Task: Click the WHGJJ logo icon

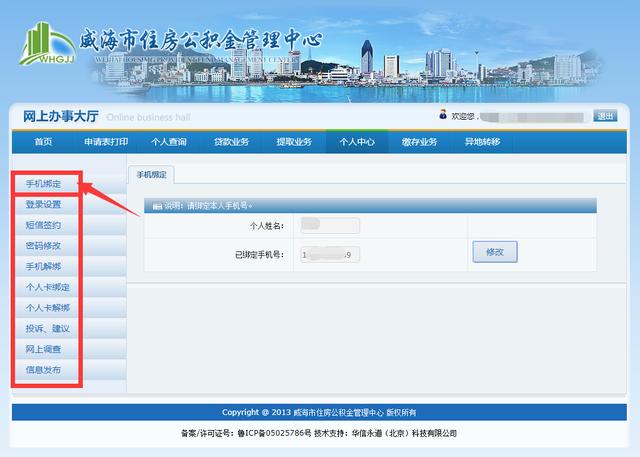Action: [x=47, y=44]
